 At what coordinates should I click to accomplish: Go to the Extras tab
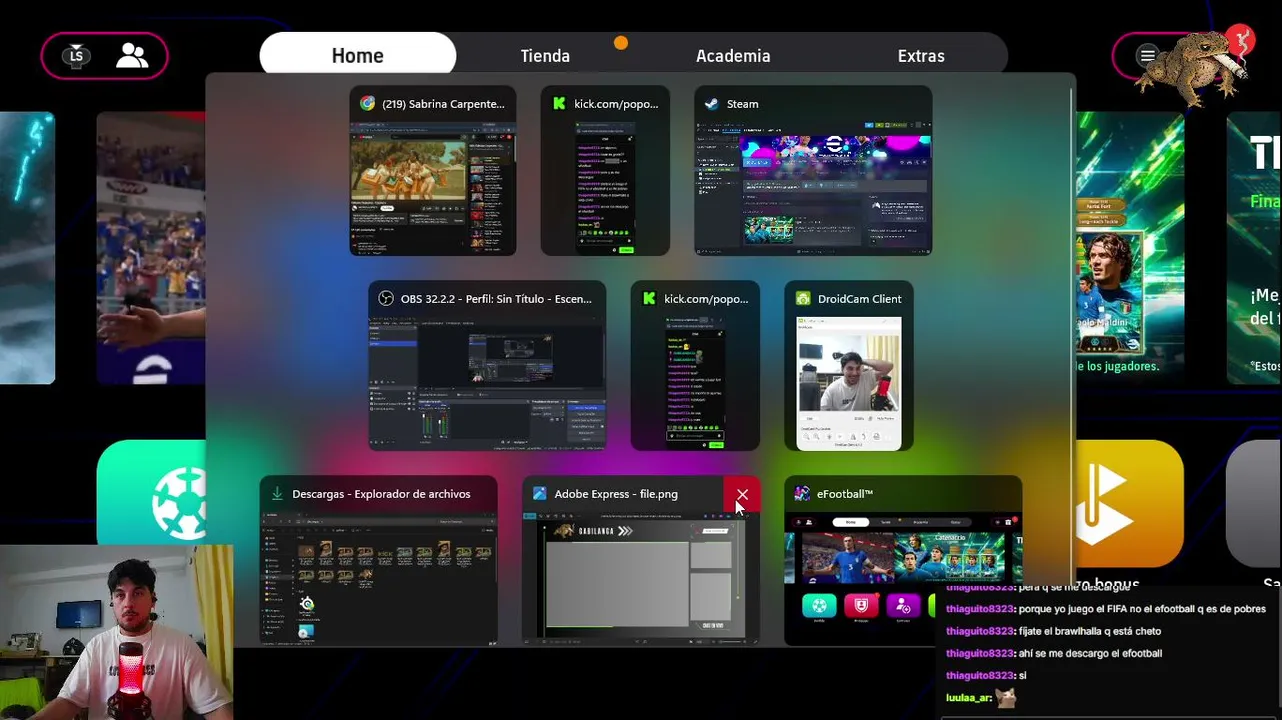921,56
